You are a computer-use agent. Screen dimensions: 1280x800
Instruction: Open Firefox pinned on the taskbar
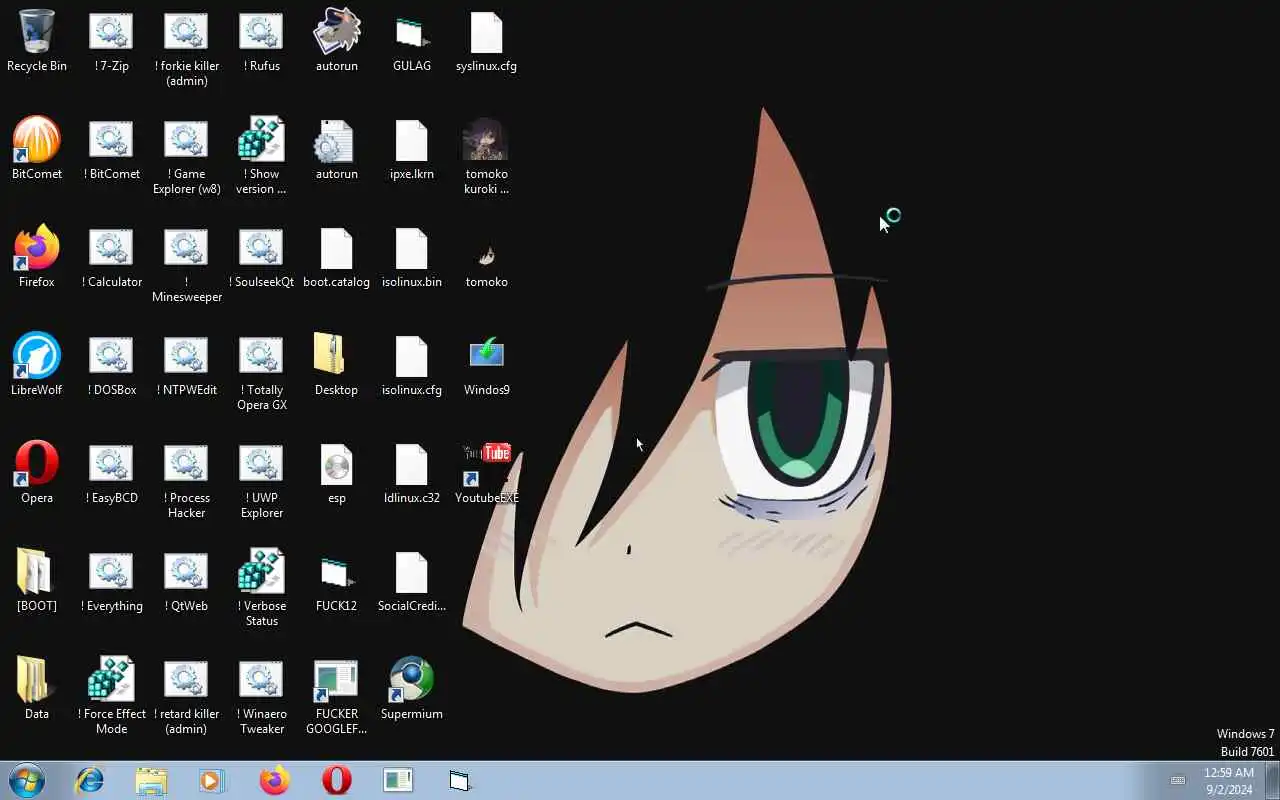[x=274, y=780]
